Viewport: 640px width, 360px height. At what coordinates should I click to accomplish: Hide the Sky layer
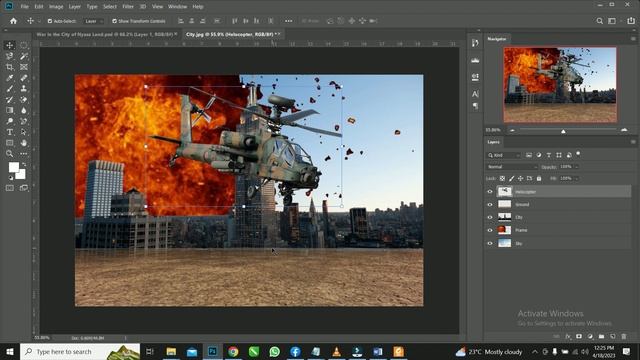point(490,243)
